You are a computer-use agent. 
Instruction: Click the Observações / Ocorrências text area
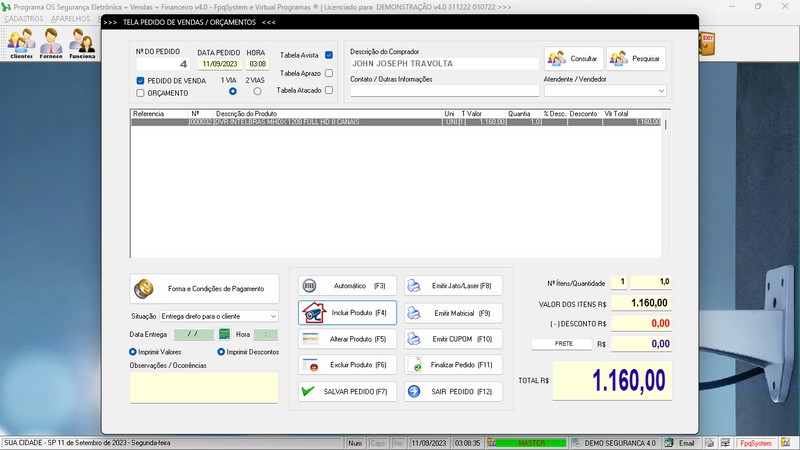click(204, 387)
